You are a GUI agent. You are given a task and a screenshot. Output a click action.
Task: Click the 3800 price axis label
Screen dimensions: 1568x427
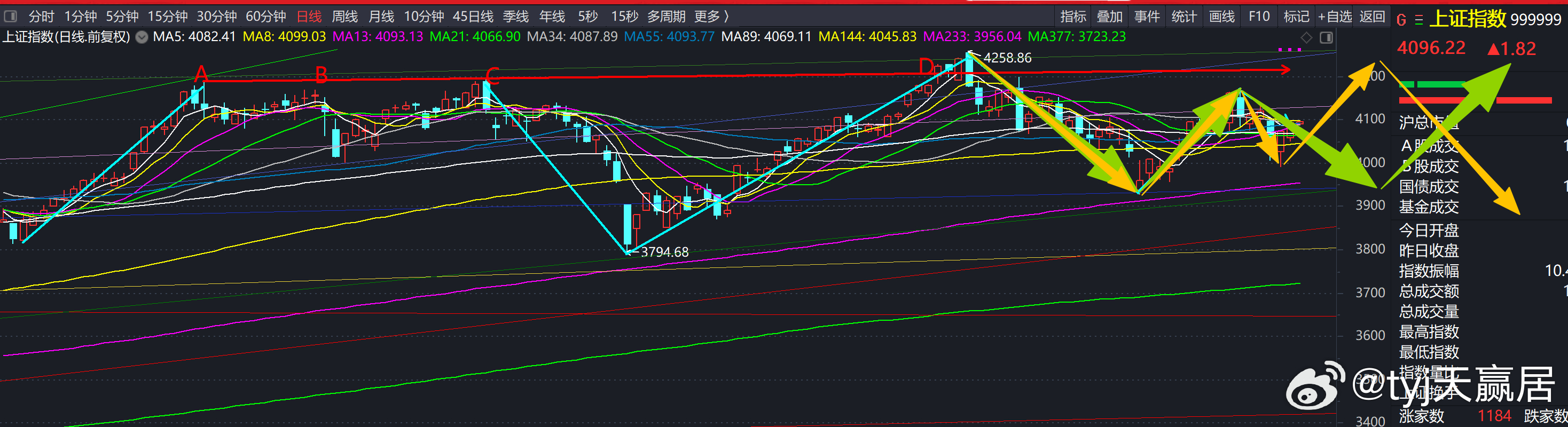[x=1370, y=249]
